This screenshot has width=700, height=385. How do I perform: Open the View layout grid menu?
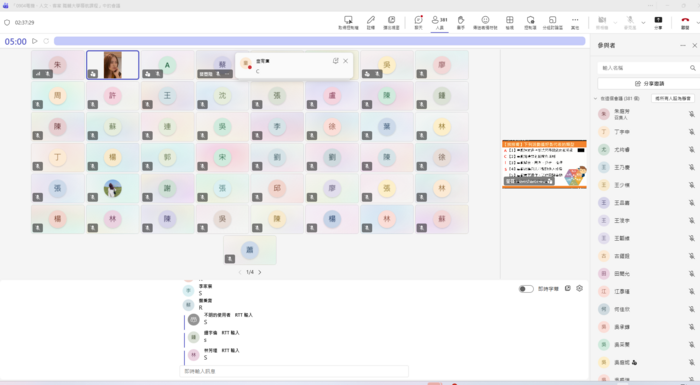(x=509, y=22)
